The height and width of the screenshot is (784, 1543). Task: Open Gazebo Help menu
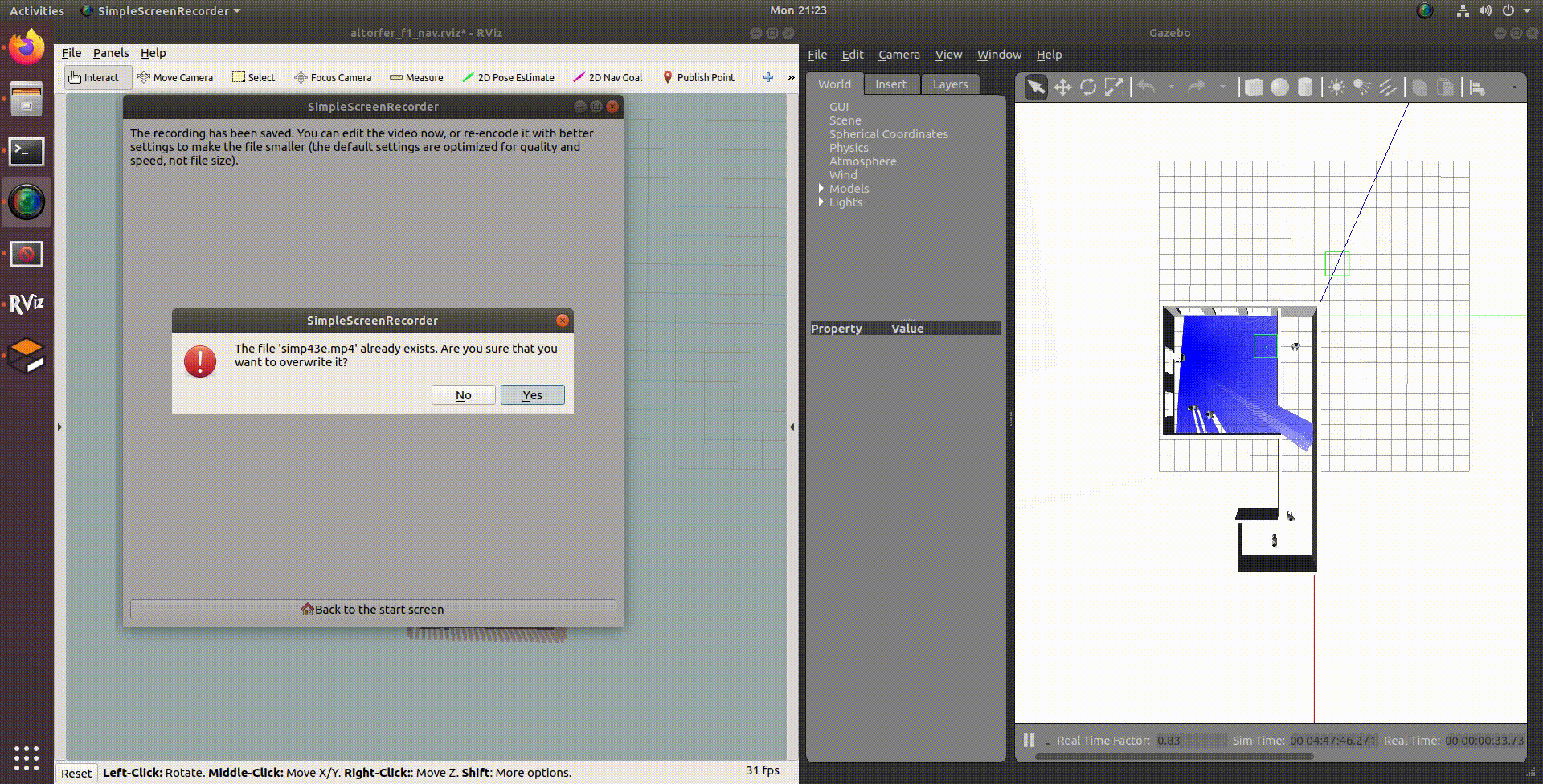click(x=1049, y=55)
